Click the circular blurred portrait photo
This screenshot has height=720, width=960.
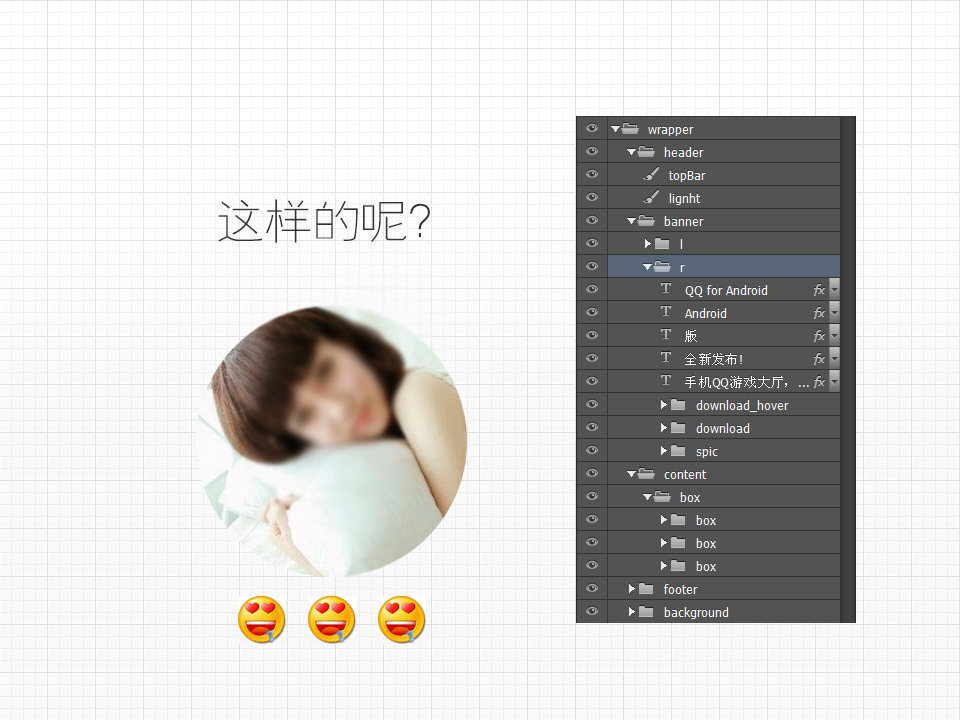point(336,440)
